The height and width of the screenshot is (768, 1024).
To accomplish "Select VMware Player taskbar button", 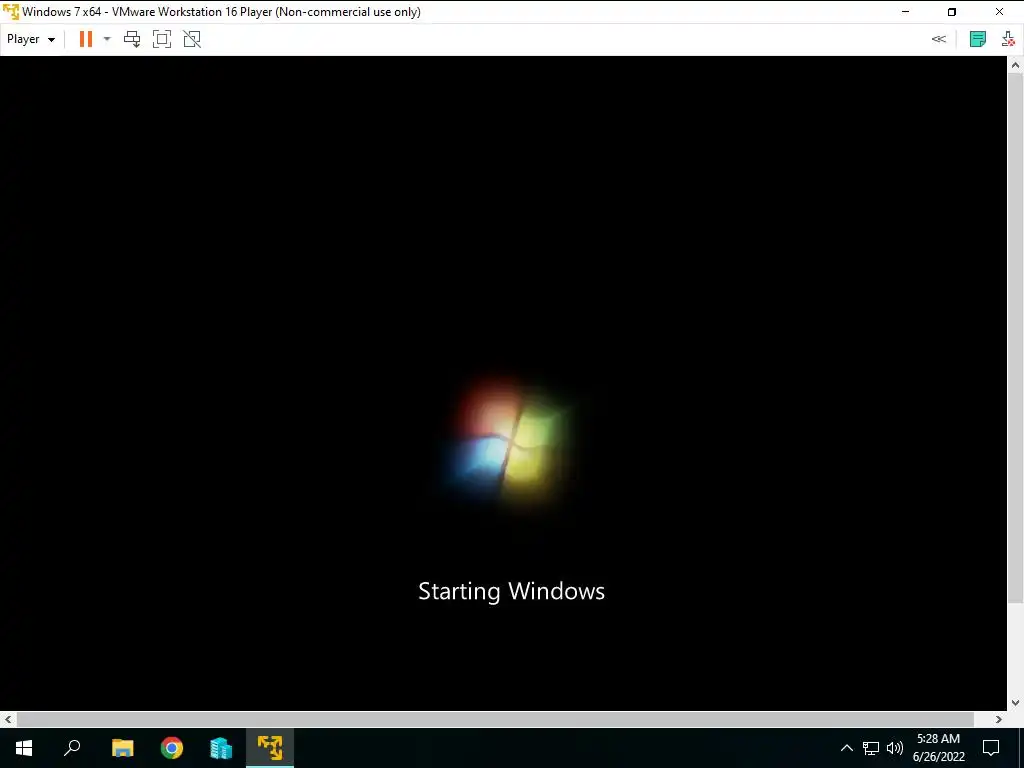I will point(270,748).
